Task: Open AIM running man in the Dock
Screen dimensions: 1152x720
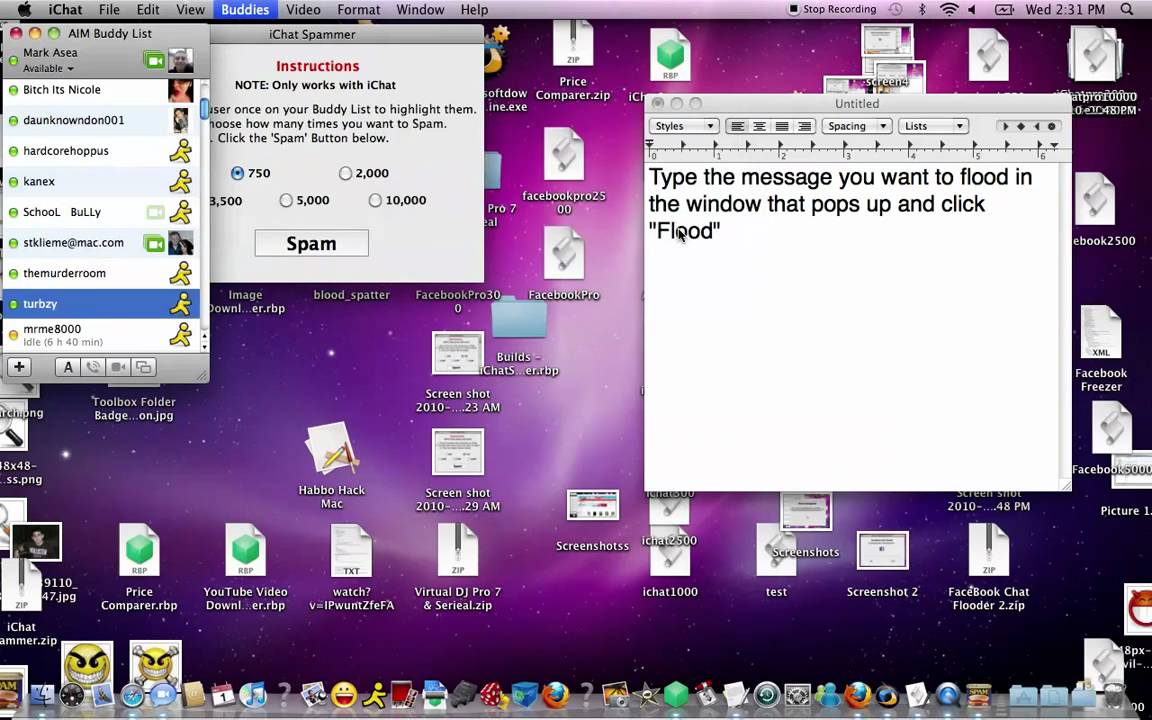Action: click(375, 694)
